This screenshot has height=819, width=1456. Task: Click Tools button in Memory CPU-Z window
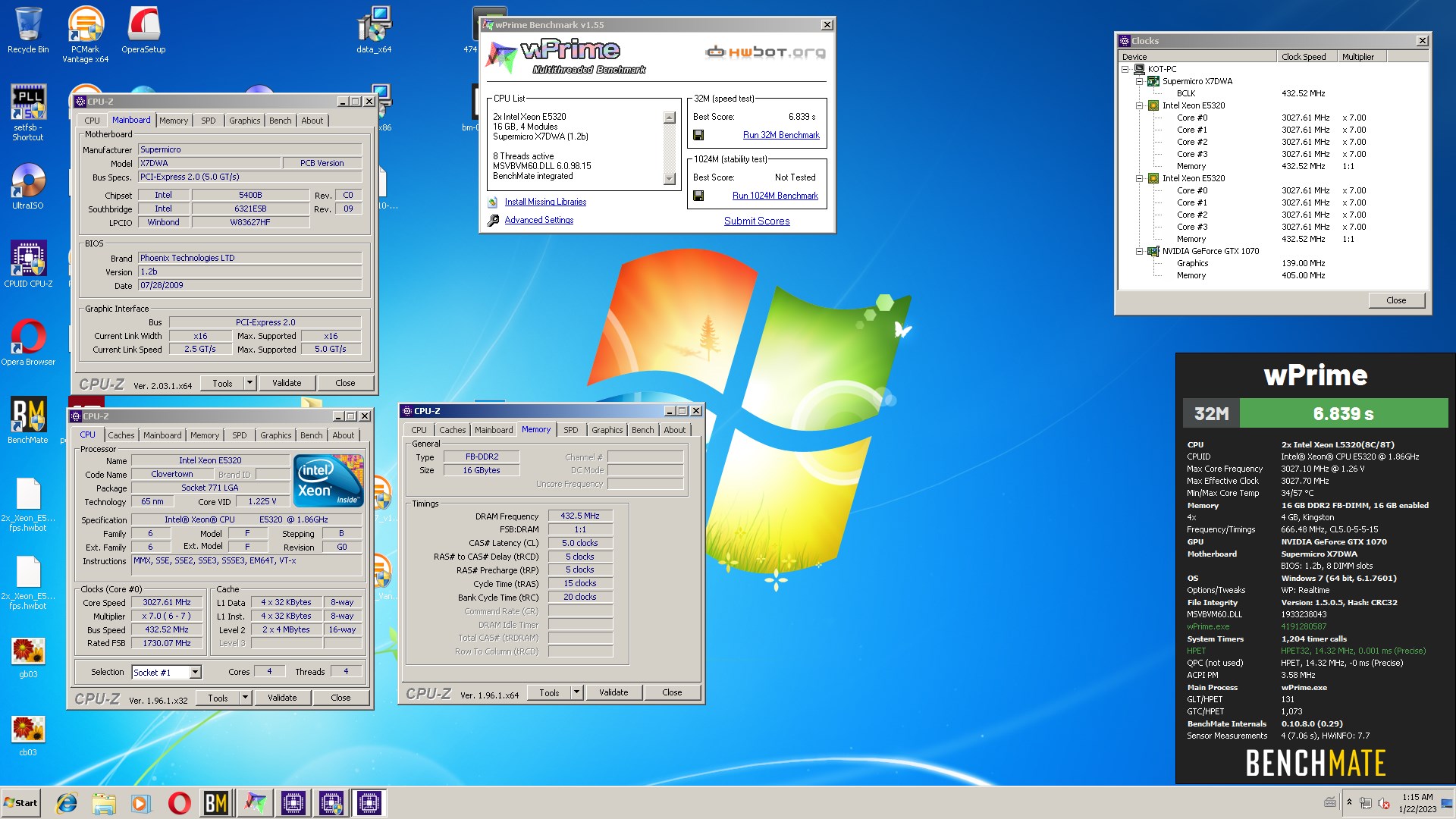tap(549, 692)
